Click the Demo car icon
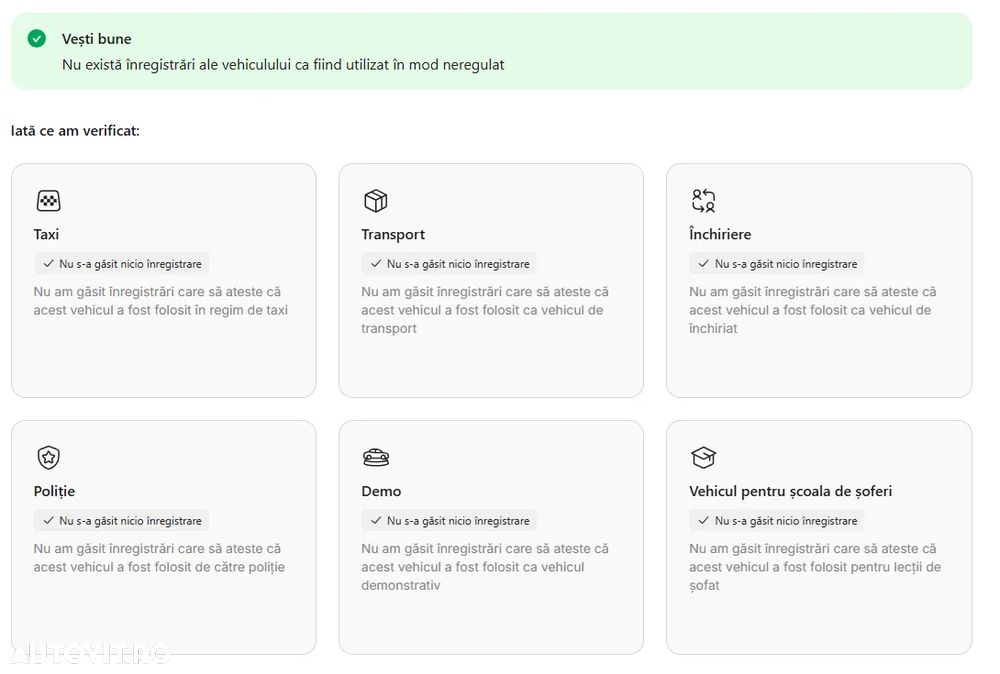Viewport: 1000px width, 674px height. (x=375, y=458)
